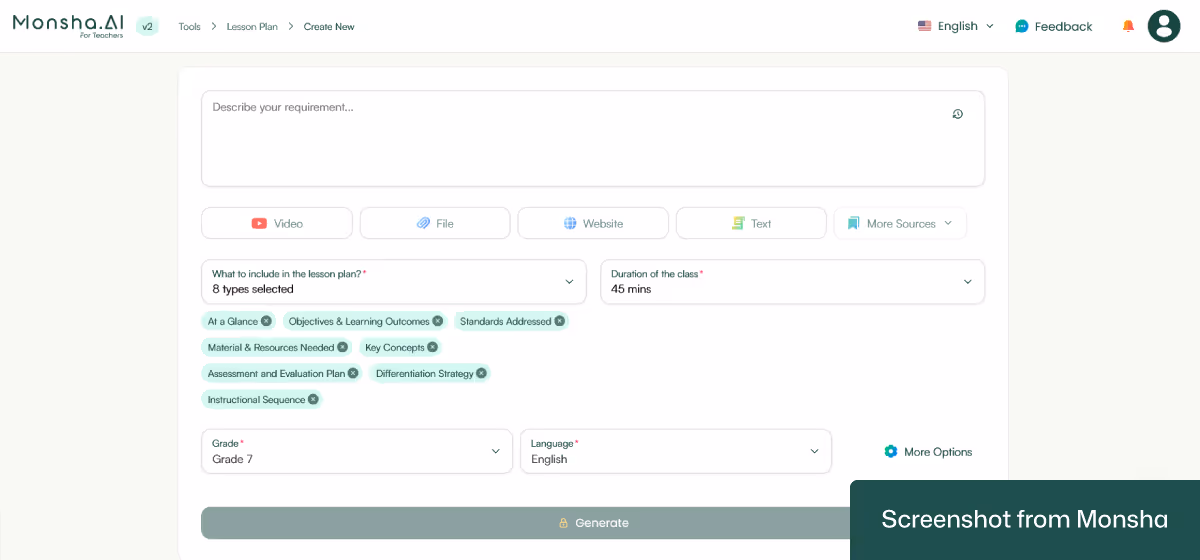Add a Video source

click(x=277, y=223)
